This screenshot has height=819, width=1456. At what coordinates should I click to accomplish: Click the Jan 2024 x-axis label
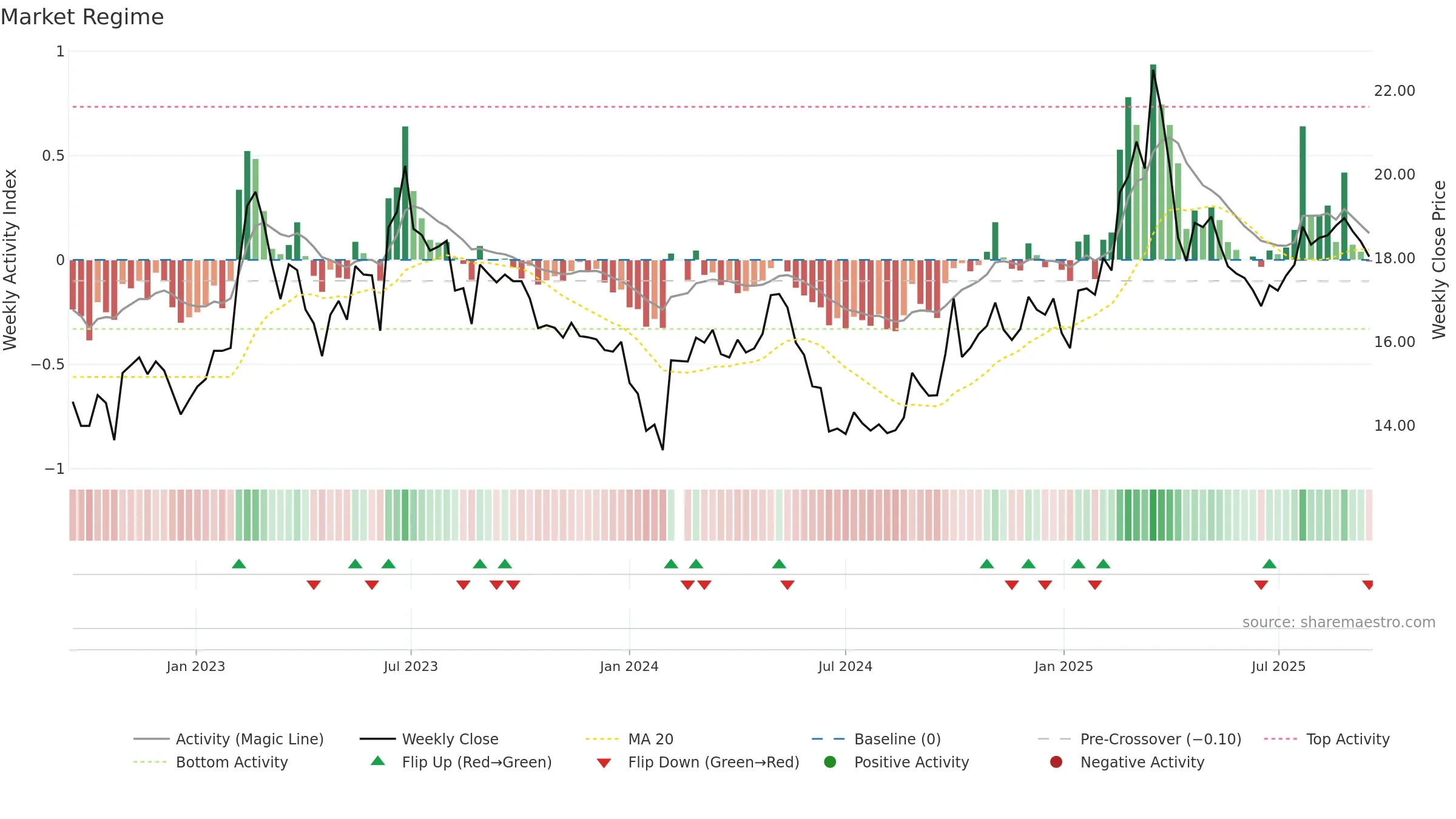point(629,666)
